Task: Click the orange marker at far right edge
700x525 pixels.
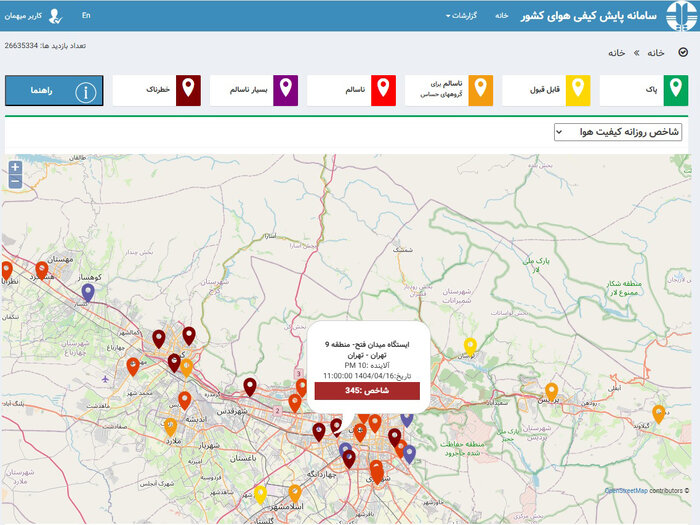Action: coord(658,412)
